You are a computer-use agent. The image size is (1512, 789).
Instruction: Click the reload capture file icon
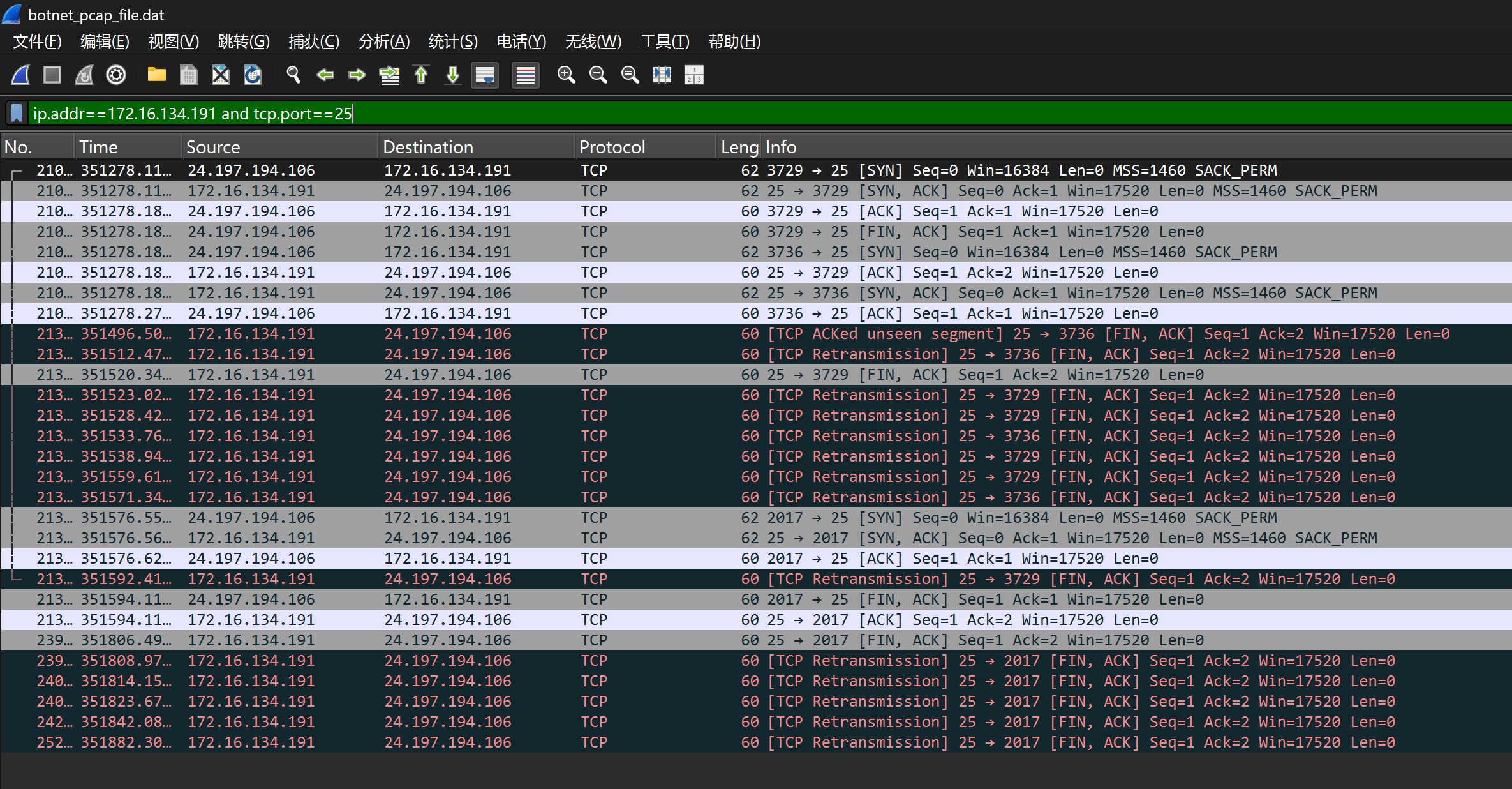pyautogui.click(x=253, y=75)
